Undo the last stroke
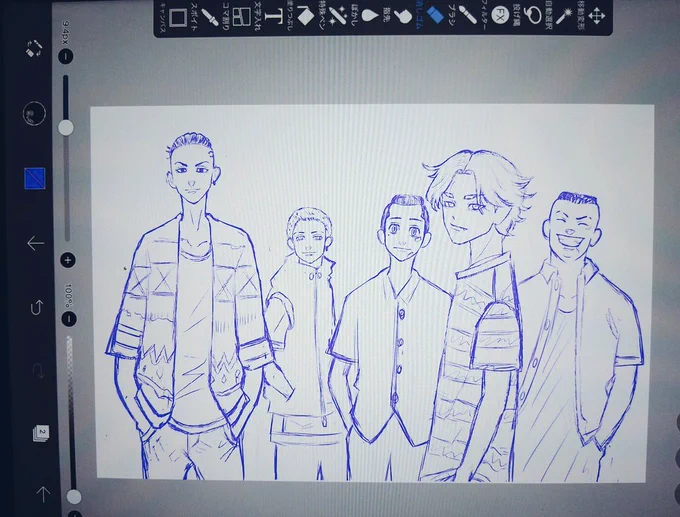The image size is (680, 517). [x=36, y=308]
